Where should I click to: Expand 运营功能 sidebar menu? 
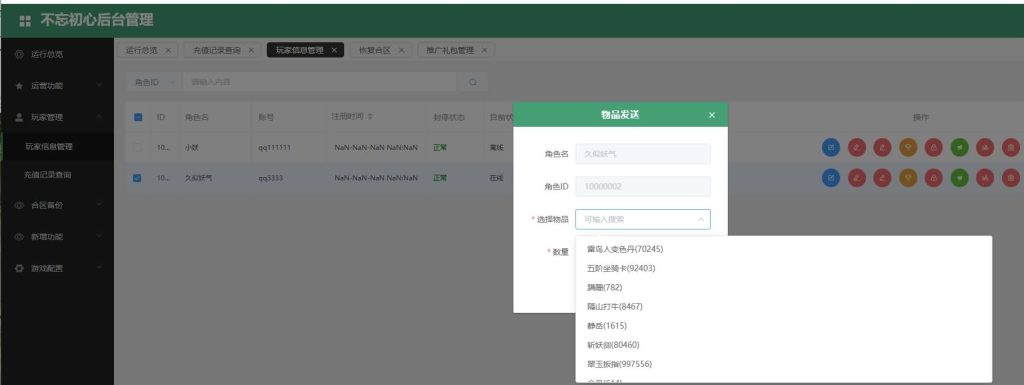57,85
